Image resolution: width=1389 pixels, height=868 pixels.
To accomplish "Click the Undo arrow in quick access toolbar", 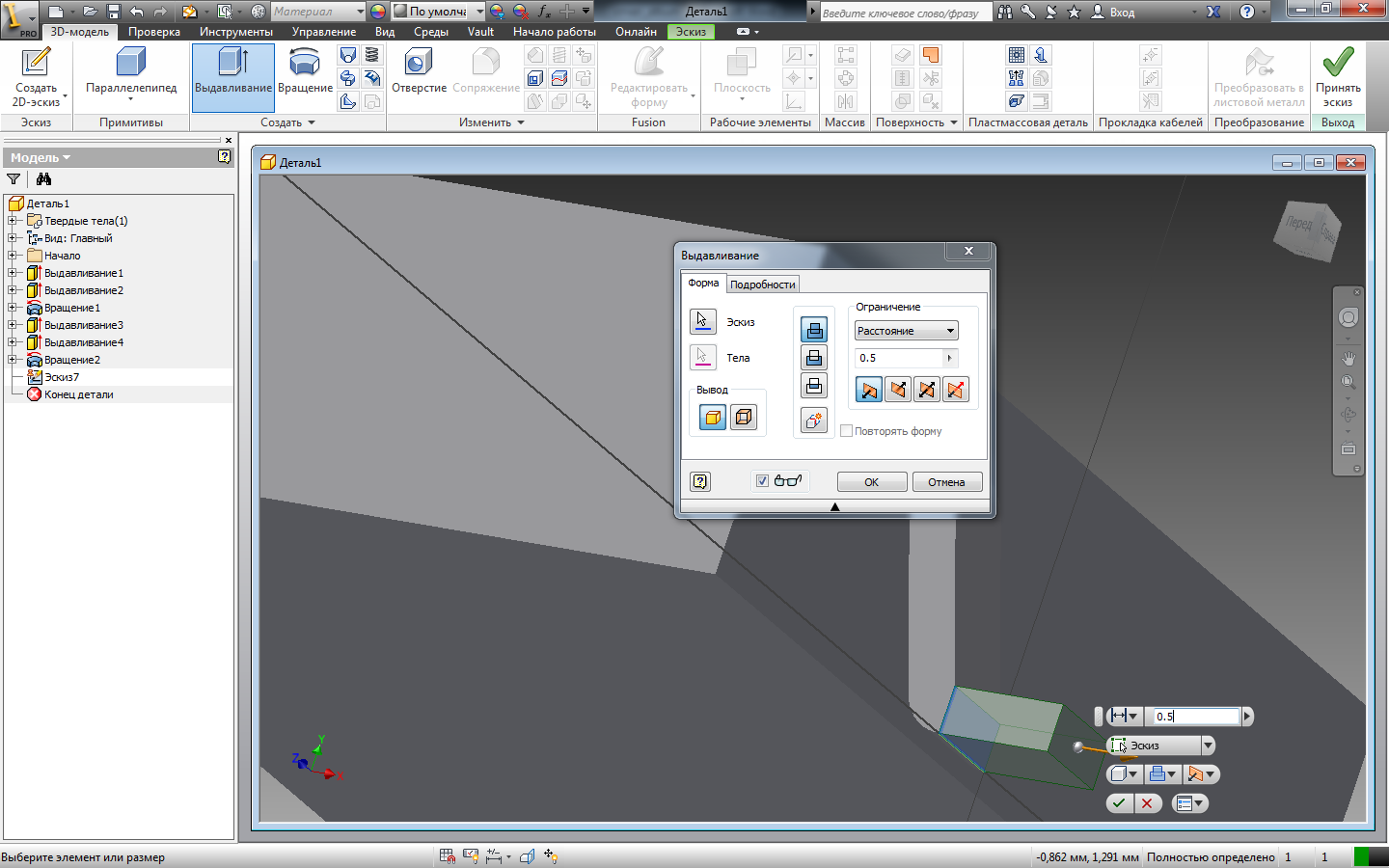I will point(137,12).
